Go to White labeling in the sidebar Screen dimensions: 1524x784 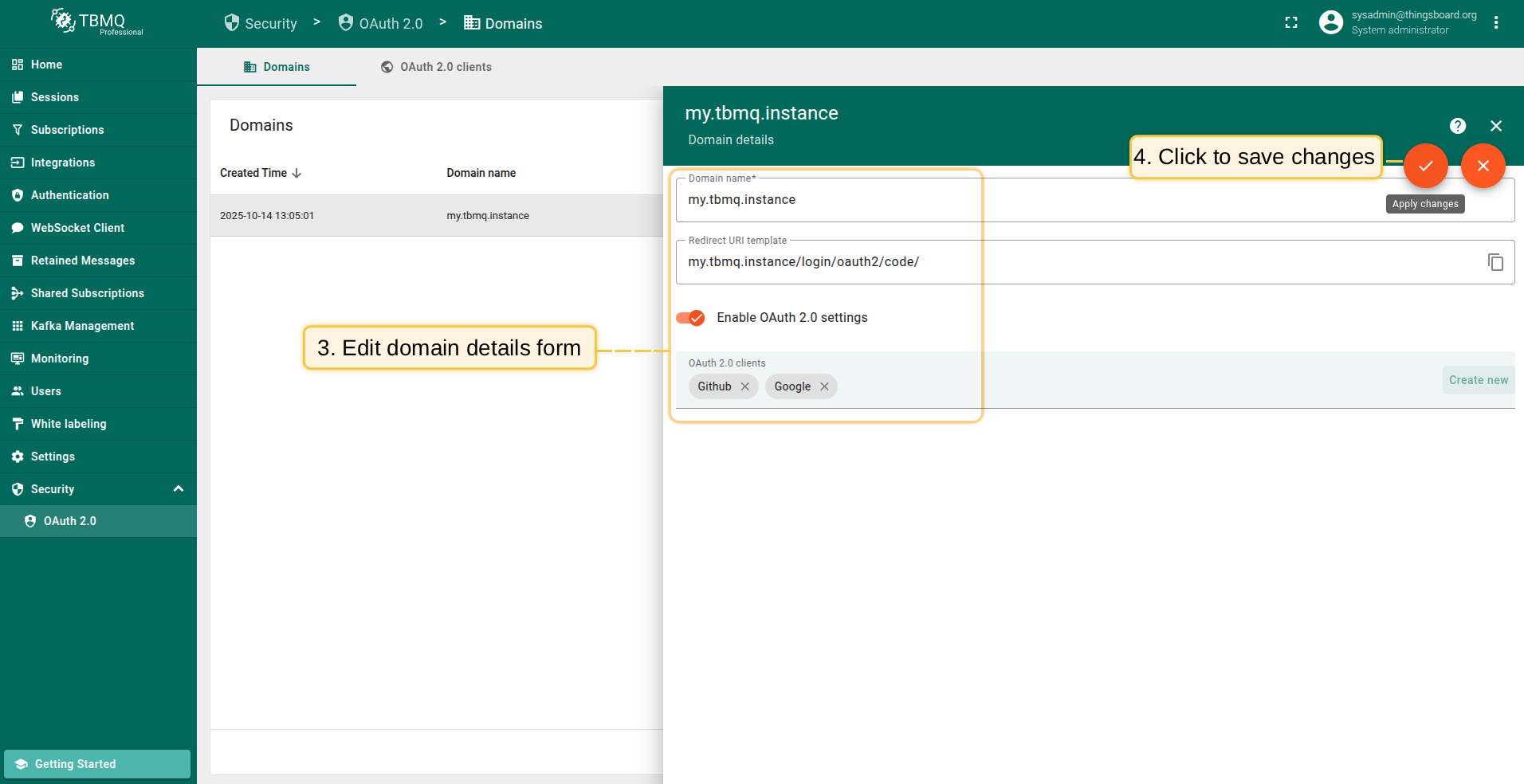pyautogui.click(x=69, y=424)
